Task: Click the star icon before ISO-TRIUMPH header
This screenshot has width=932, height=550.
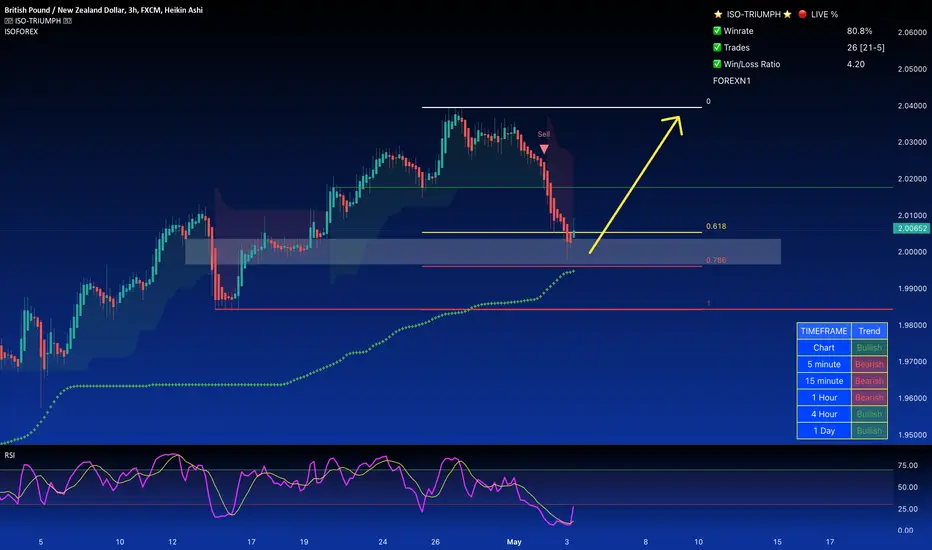Action: tap(718, 14)
